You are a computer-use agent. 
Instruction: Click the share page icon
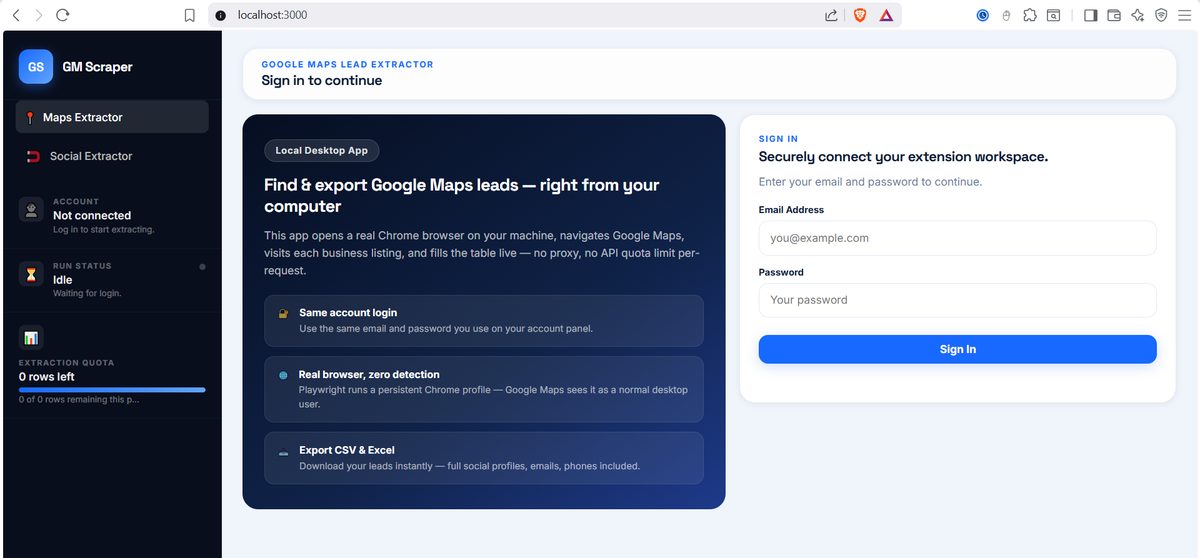[831, 15]
